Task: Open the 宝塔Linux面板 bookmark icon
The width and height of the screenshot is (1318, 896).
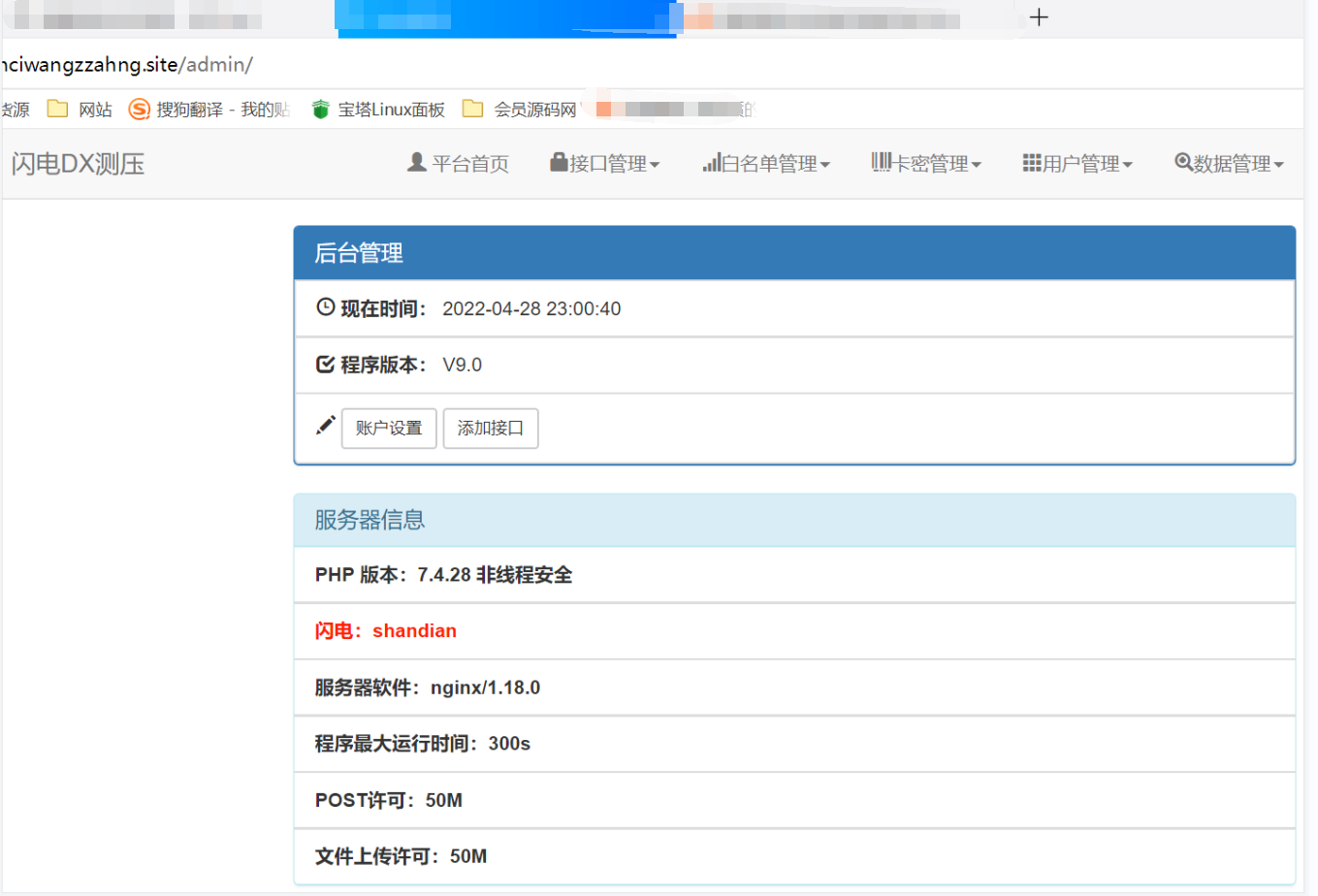Action: pos(320,109)
